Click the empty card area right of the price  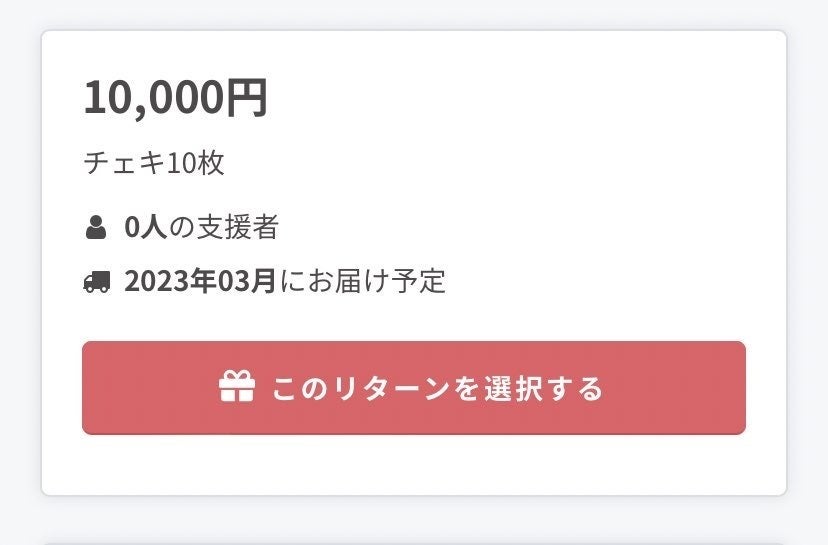(520, 98)
